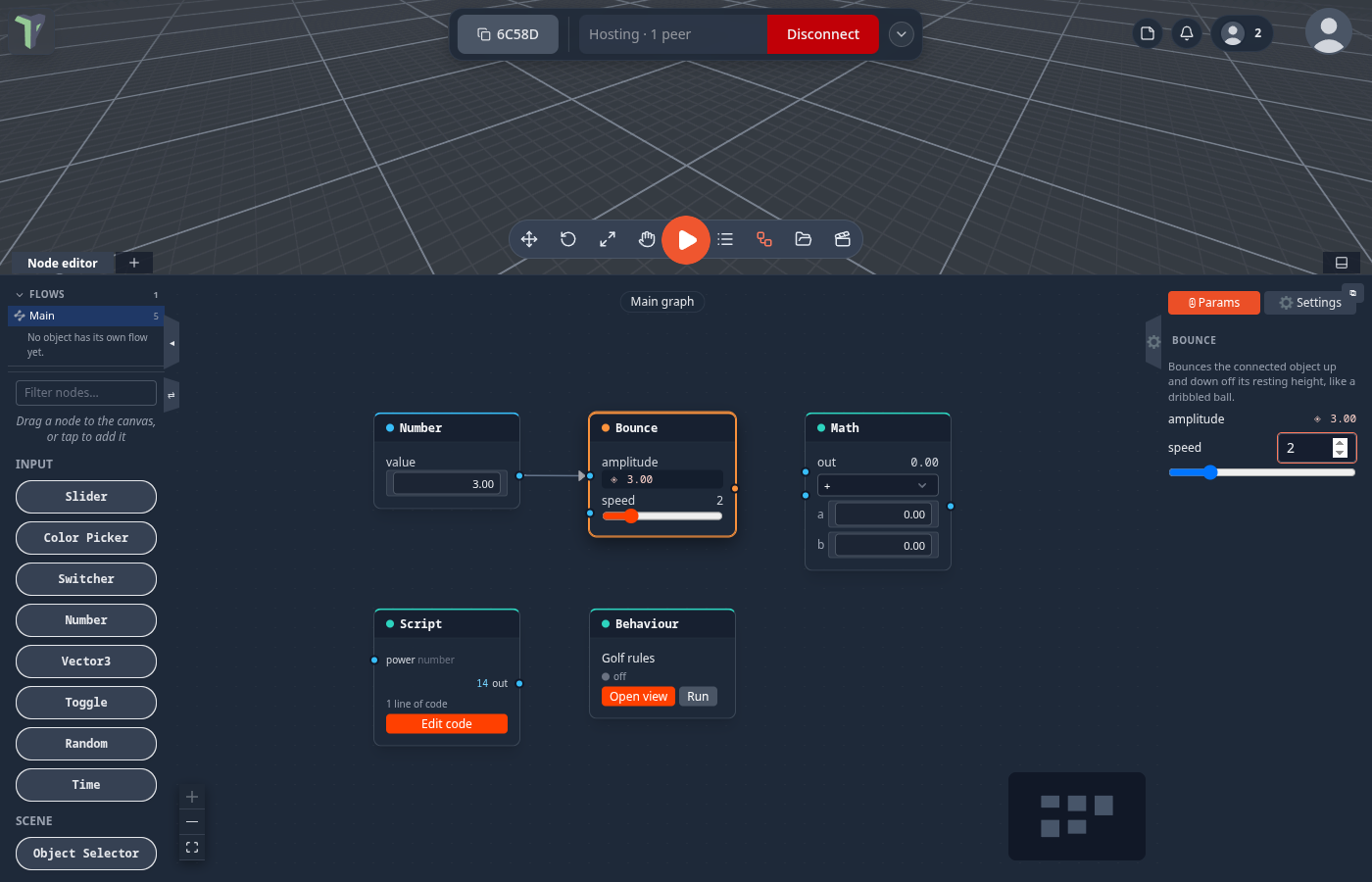The width and height of the screenshot is (1372, 882).
Task: Click the Bounce node speed slider
Action: [661, 516]
